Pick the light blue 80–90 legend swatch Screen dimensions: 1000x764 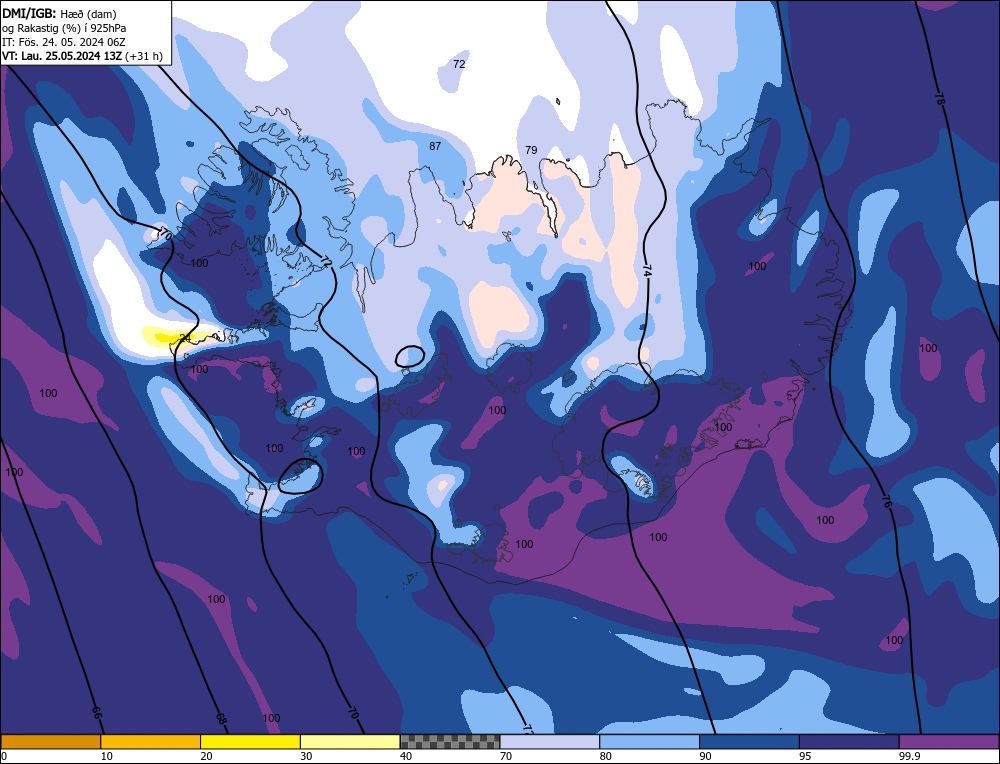pos(649,742)
